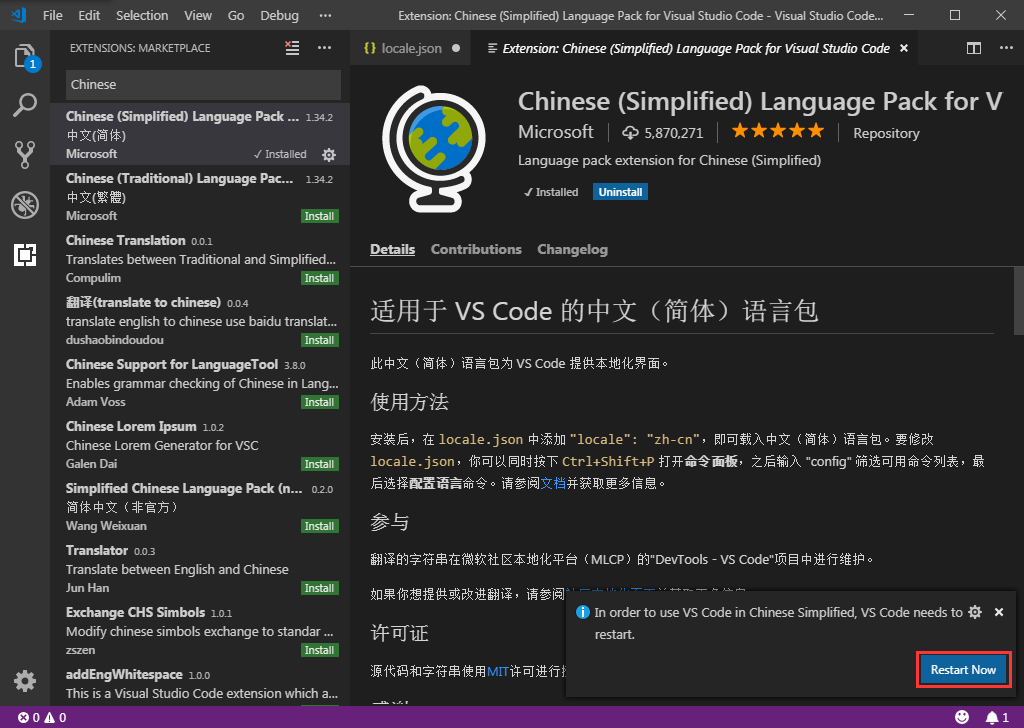The image size is (1024, 728).
Task: Open the Repository link
Action: pos(886,132)
